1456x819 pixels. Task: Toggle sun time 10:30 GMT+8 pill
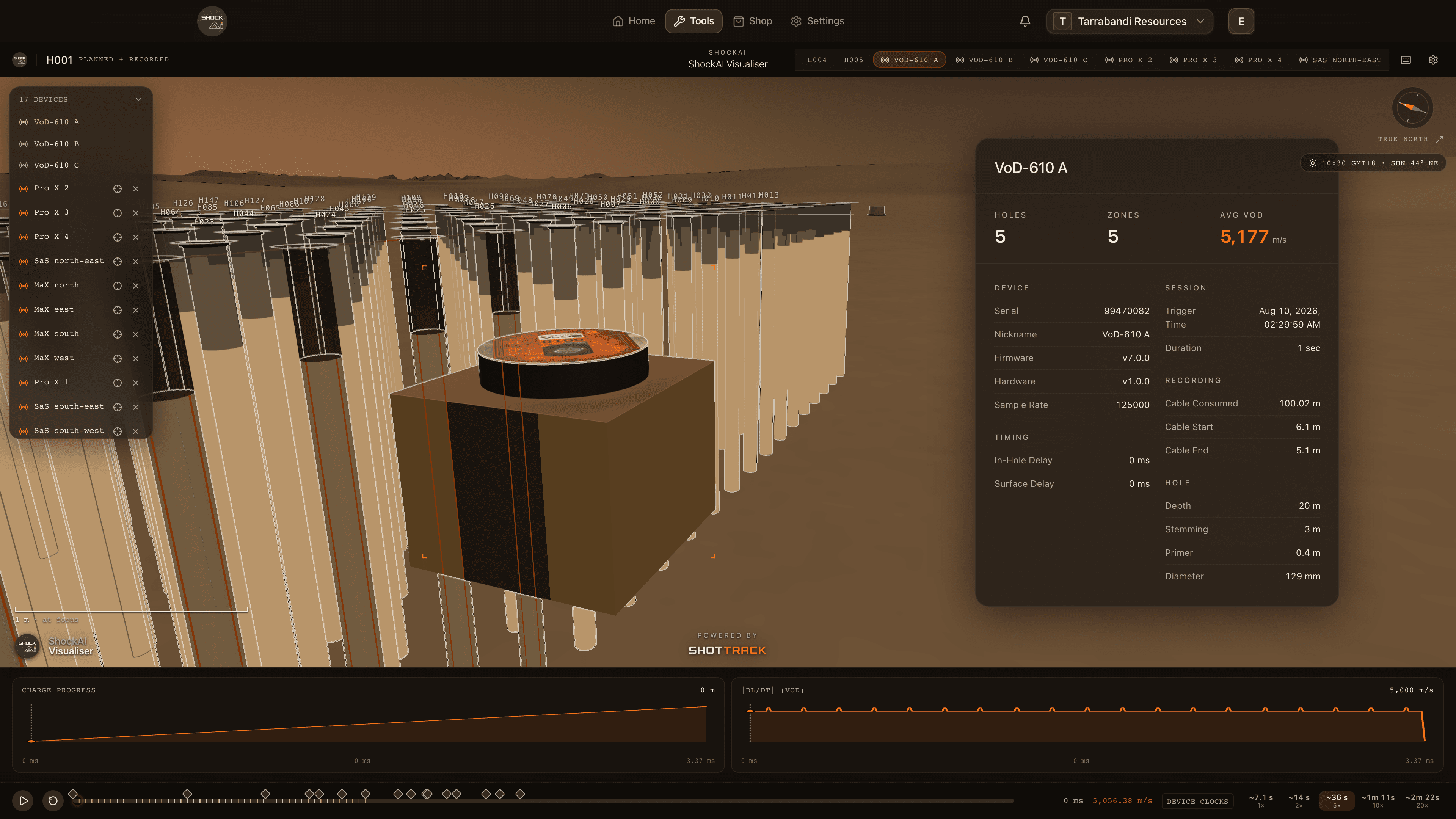(x=1373, y=163)
